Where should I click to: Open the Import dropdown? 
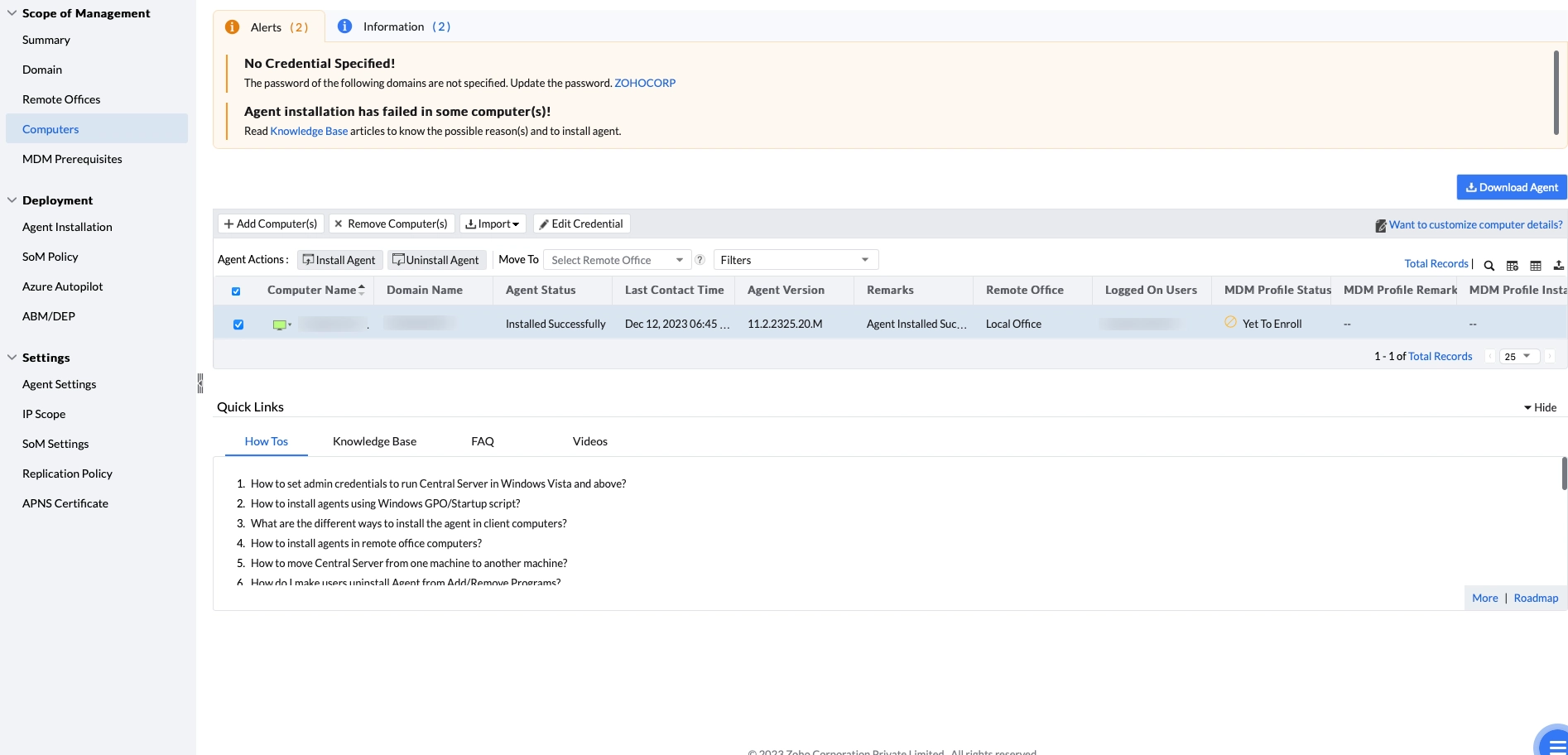point(493,224)
